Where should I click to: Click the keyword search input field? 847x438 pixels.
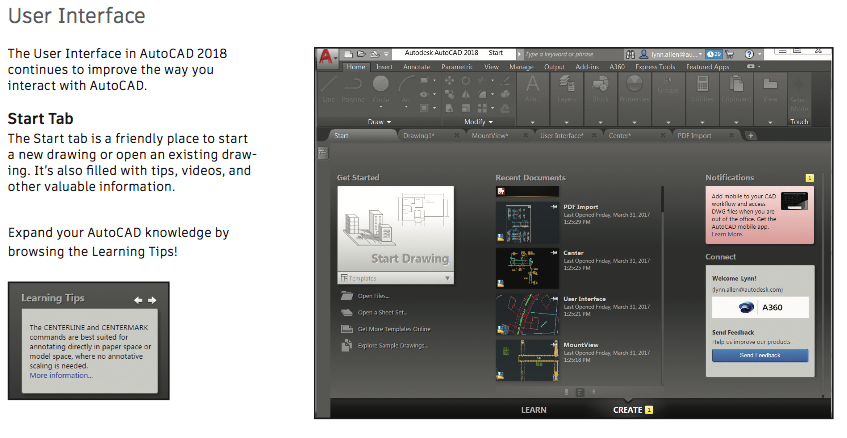point(572,54)
